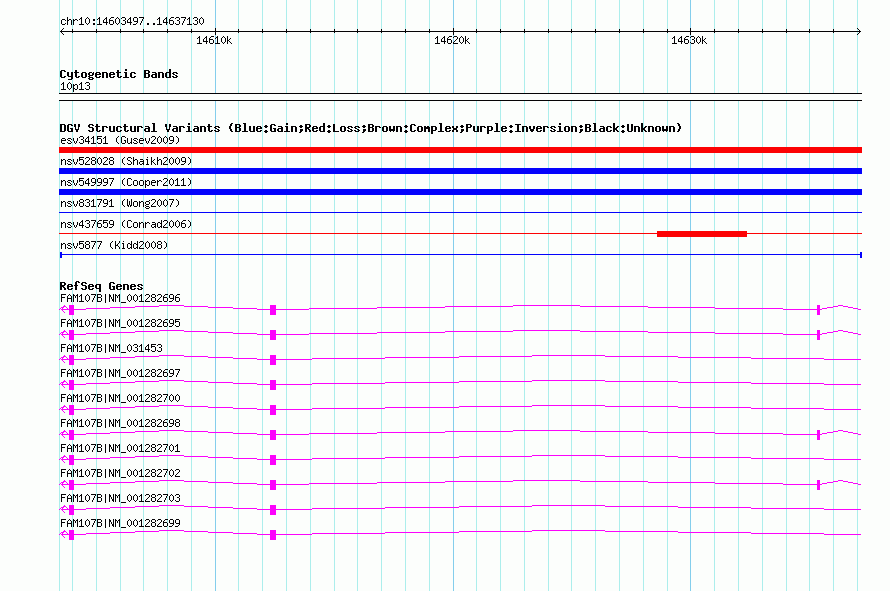The image size is (890, 591).
Task: Click the FAM107B|NM_001282696 transcript label
Action: pos(120,298)
